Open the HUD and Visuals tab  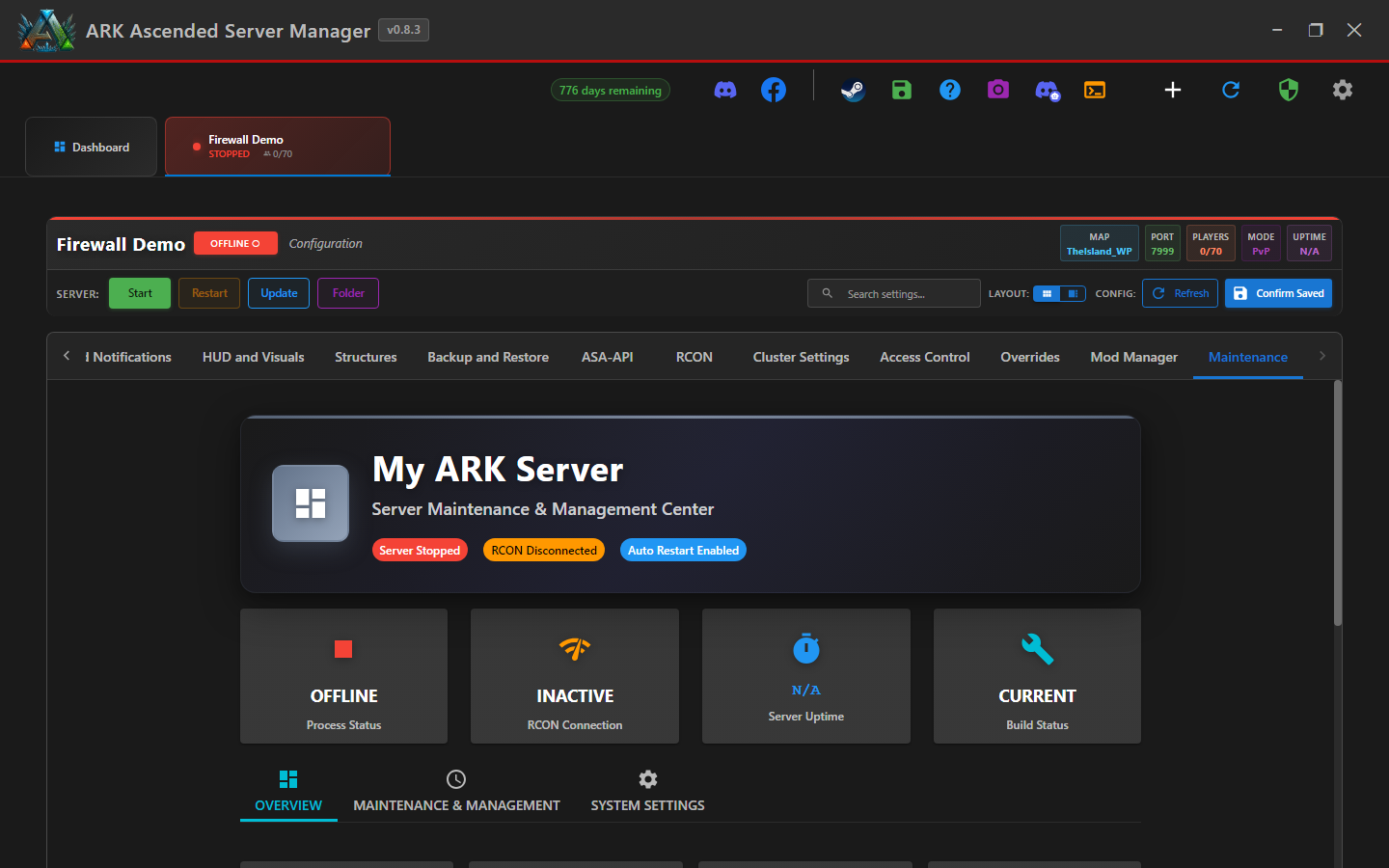[254, 357]
